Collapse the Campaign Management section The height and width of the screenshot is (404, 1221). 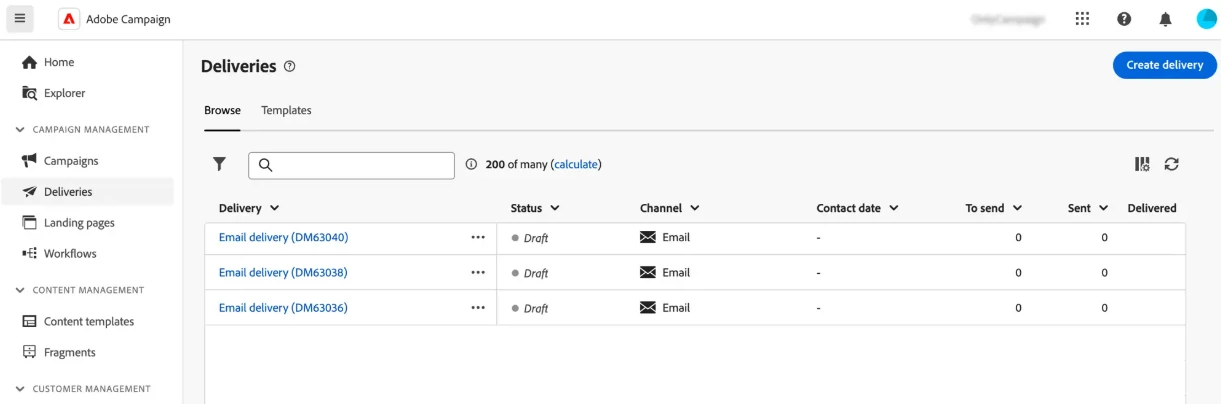[x=20, y=129]
